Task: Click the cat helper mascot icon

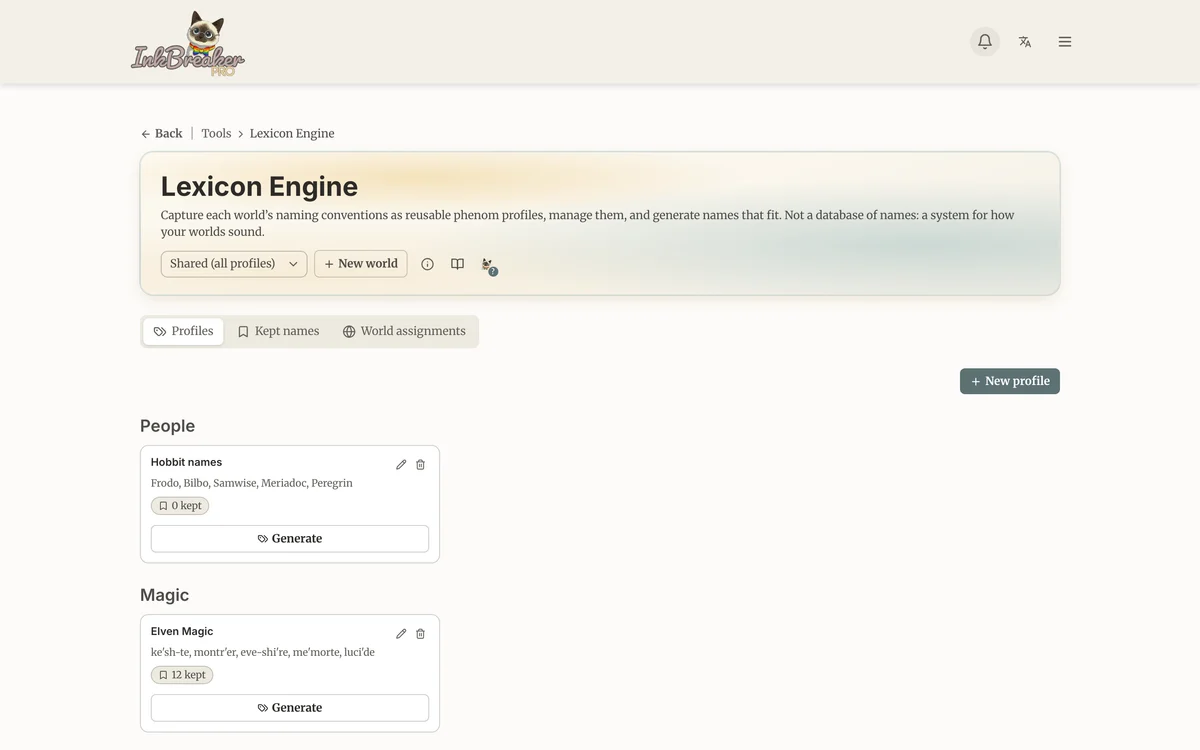Action: click(488, 265)
